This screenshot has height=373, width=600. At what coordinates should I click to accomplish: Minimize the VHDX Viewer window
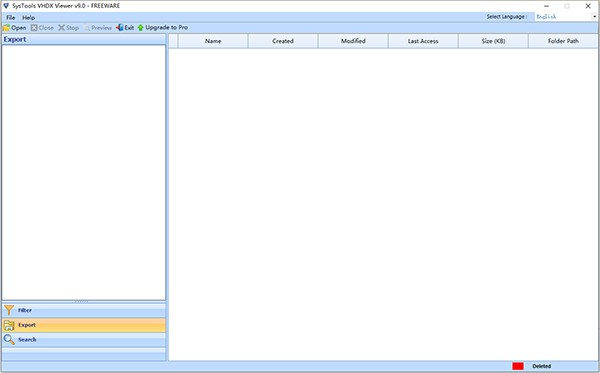click(546, 6)
